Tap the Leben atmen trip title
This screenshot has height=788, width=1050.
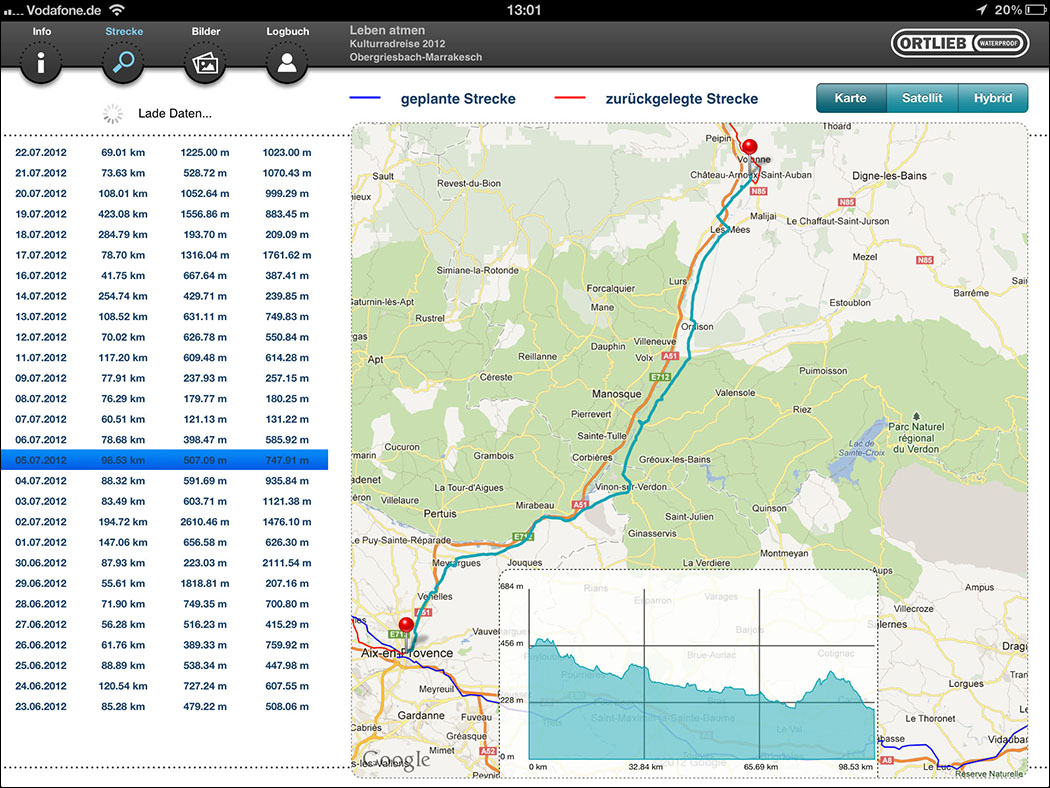[x=387, y=31]
